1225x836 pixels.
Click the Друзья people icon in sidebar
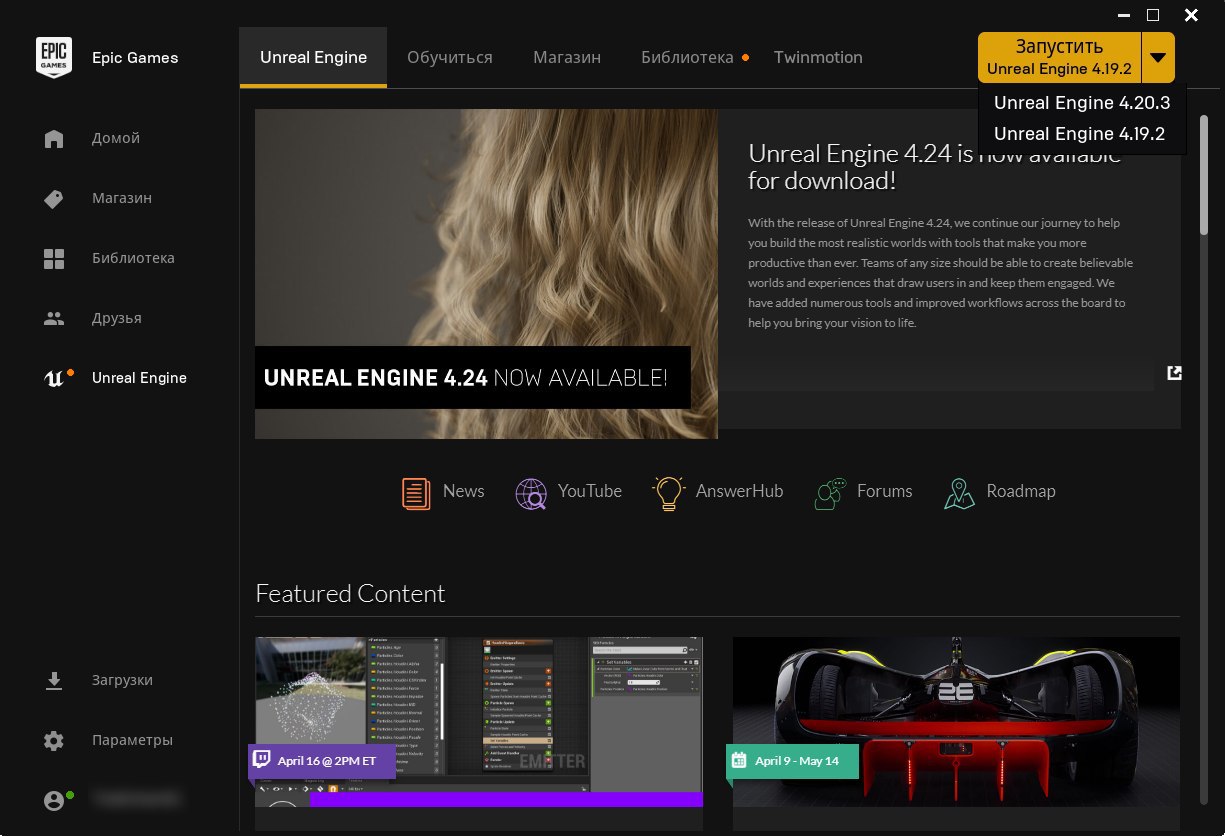click(x=54, y=319)
